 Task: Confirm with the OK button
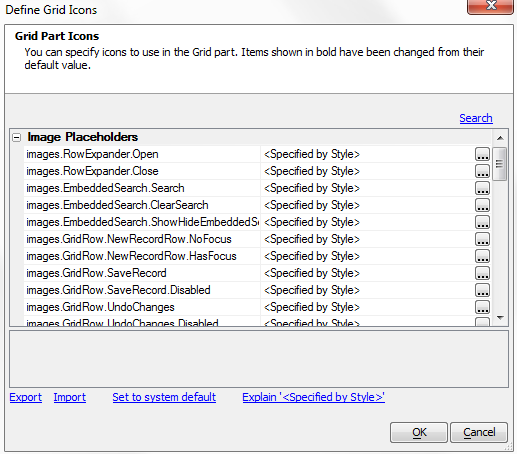point(419,432)
